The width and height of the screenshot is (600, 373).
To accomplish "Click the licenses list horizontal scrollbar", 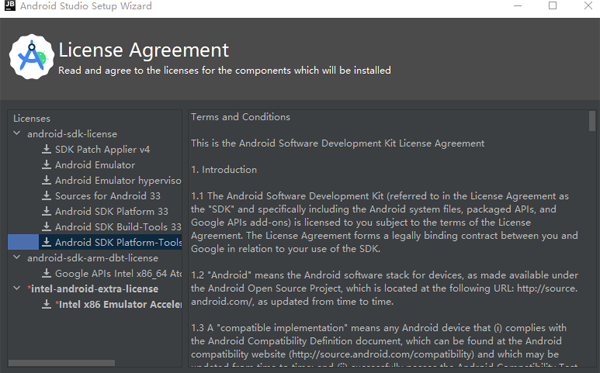I will point(62,363).
